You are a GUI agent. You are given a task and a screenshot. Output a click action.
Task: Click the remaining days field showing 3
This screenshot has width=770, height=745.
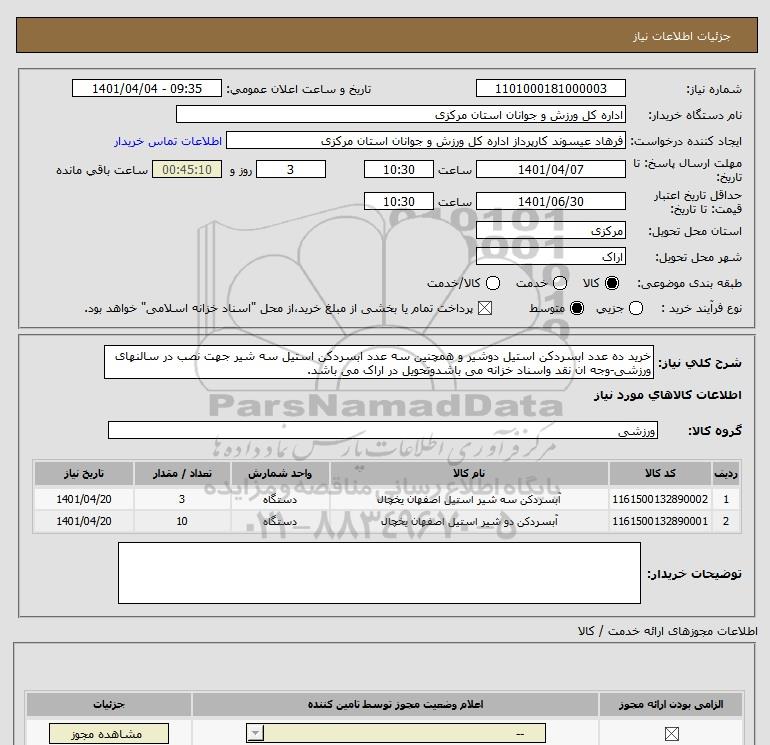pyautogui.click(x=291, y=169)
